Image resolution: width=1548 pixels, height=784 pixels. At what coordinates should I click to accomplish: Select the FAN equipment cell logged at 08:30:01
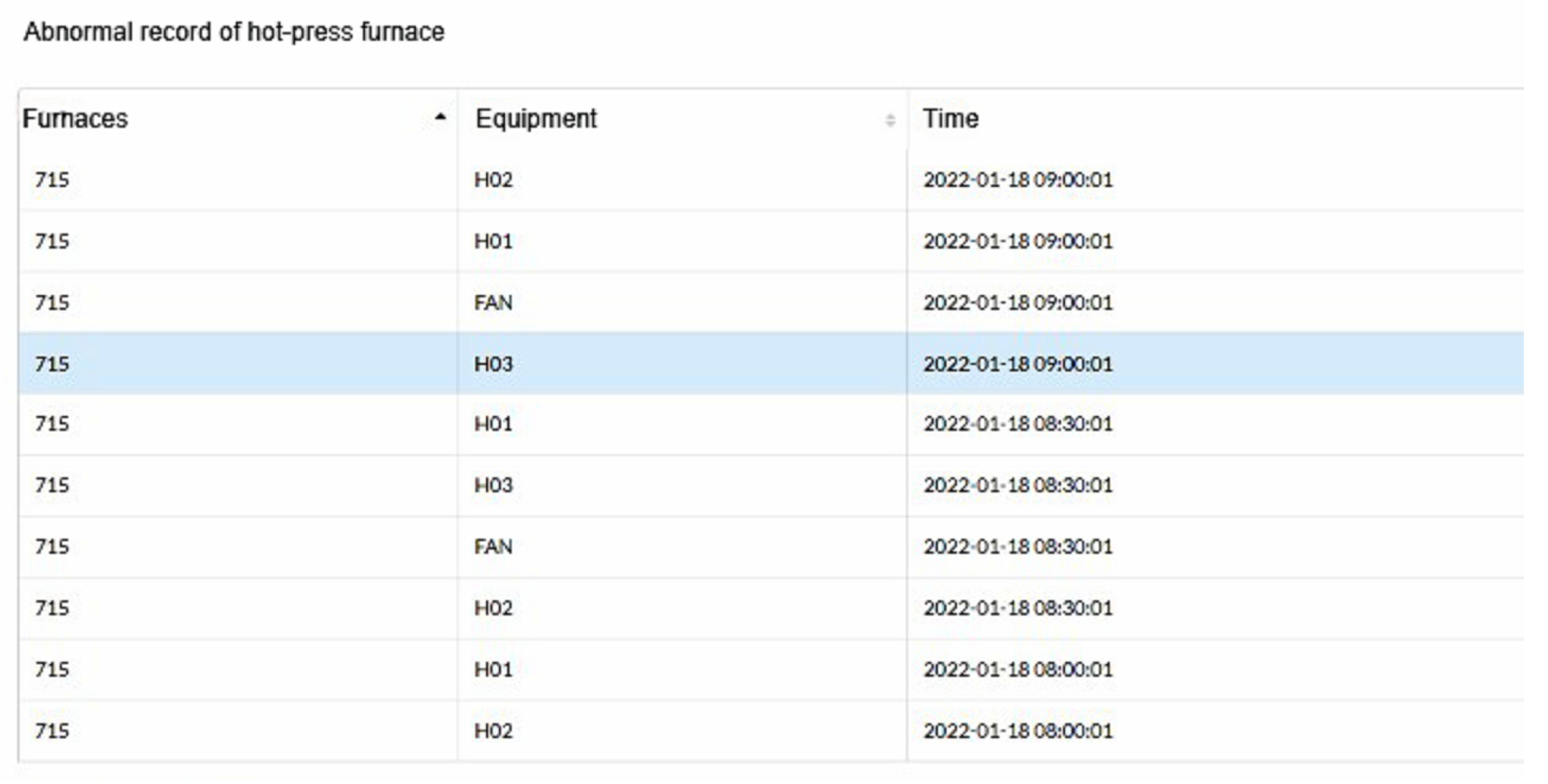(x=493, y=547)
